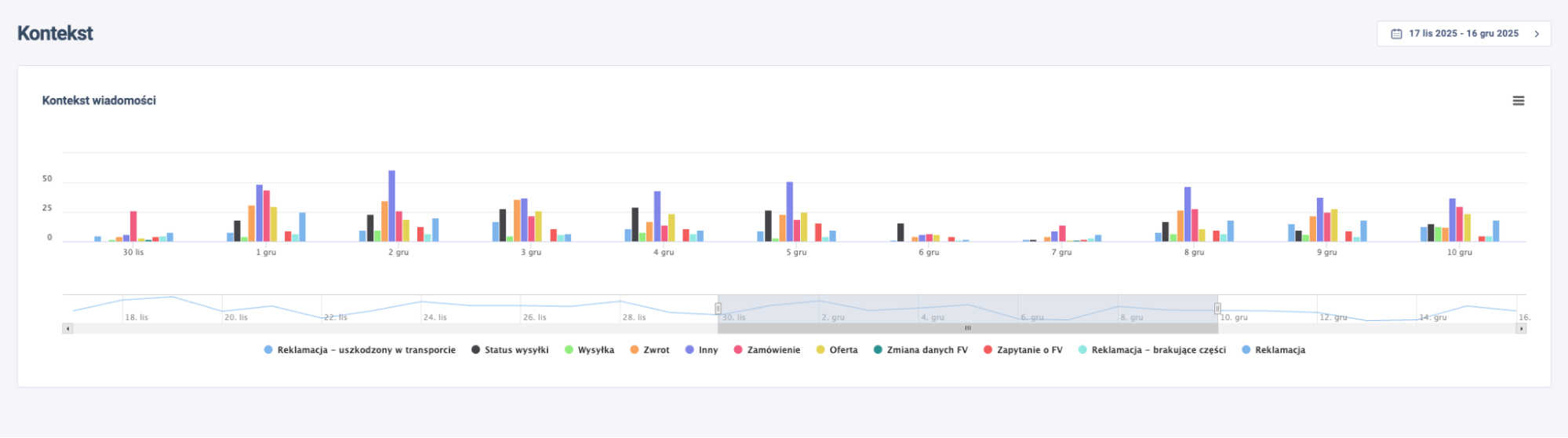This screenshot has height=438, width=1568.
Task: Expand the date range chevron arrow
Action: (x=1537, y=34)
